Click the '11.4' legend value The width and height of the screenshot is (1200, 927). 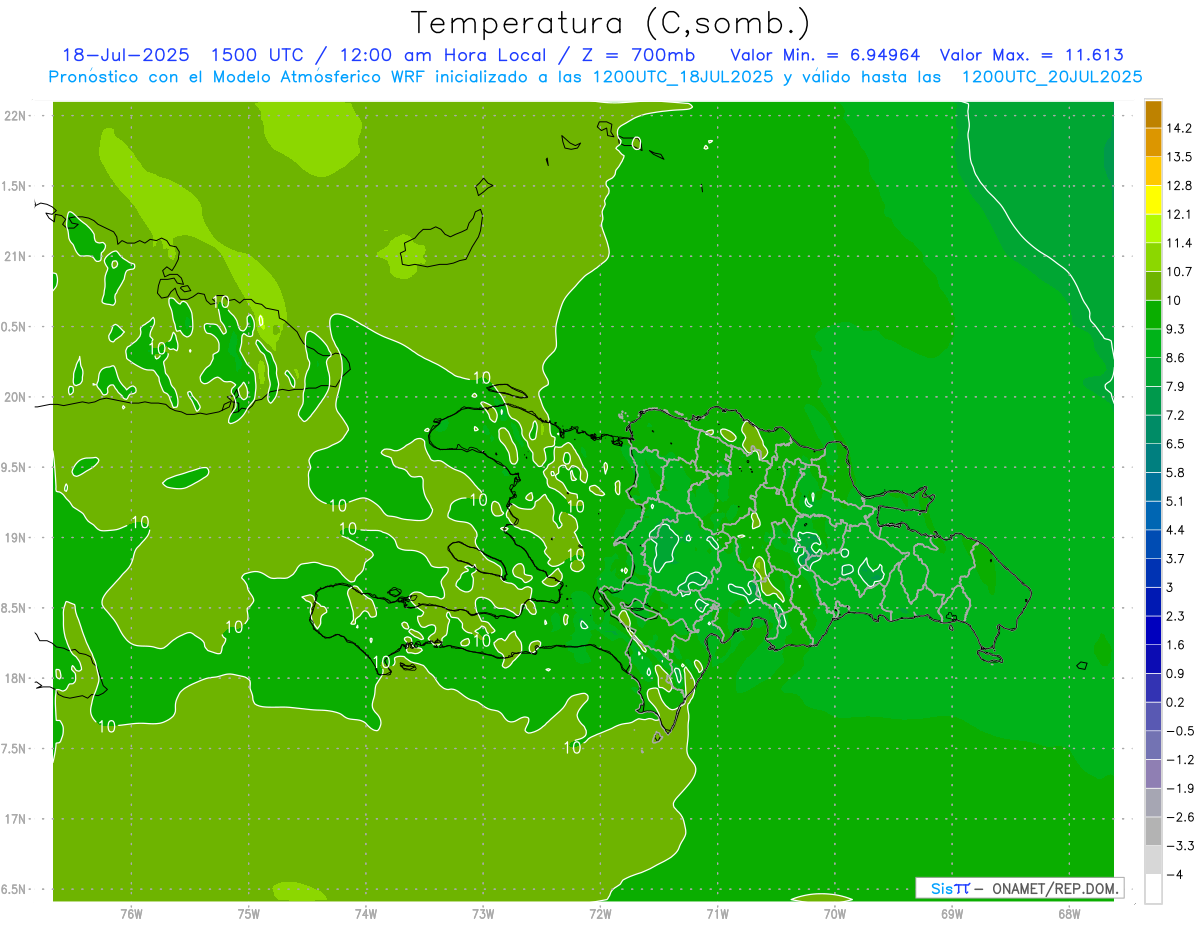tap(1180, 243)
